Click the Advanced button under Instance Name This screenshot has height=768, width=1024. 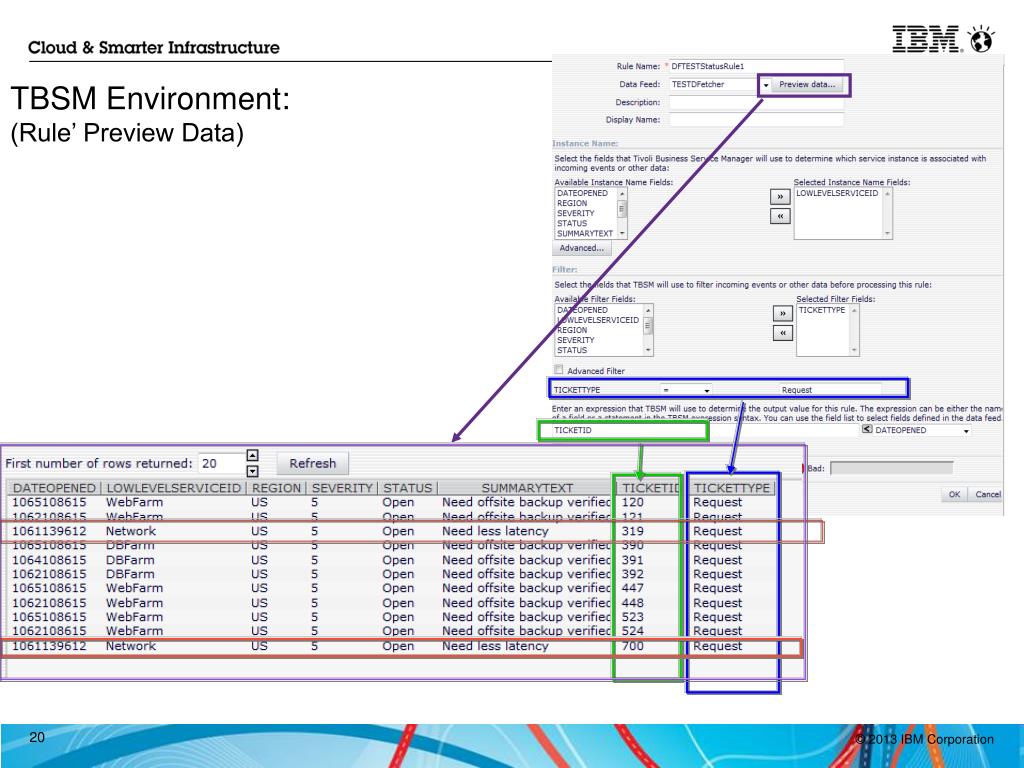580,248
